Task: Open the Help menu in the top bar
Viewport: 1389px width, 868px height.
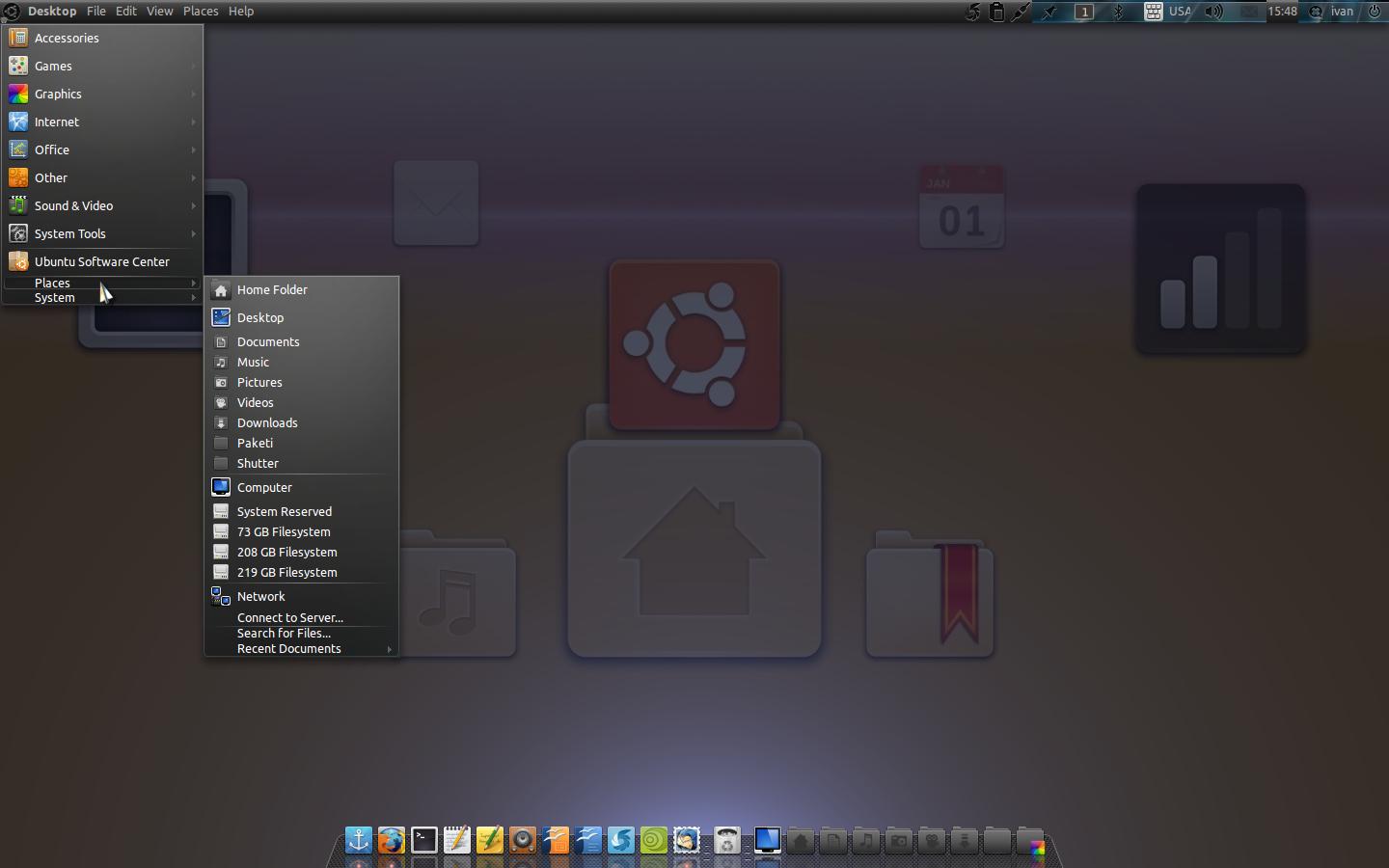Action: click(x=241, y=12)
